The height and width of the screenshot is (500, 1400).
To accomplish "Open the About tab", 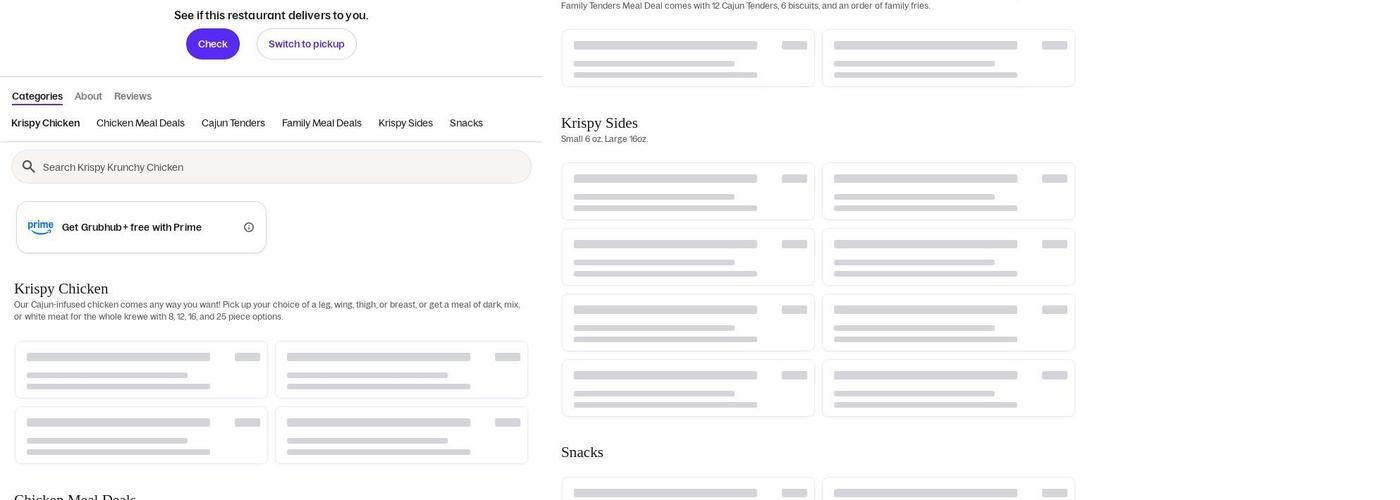I will [x=88, y=96].
